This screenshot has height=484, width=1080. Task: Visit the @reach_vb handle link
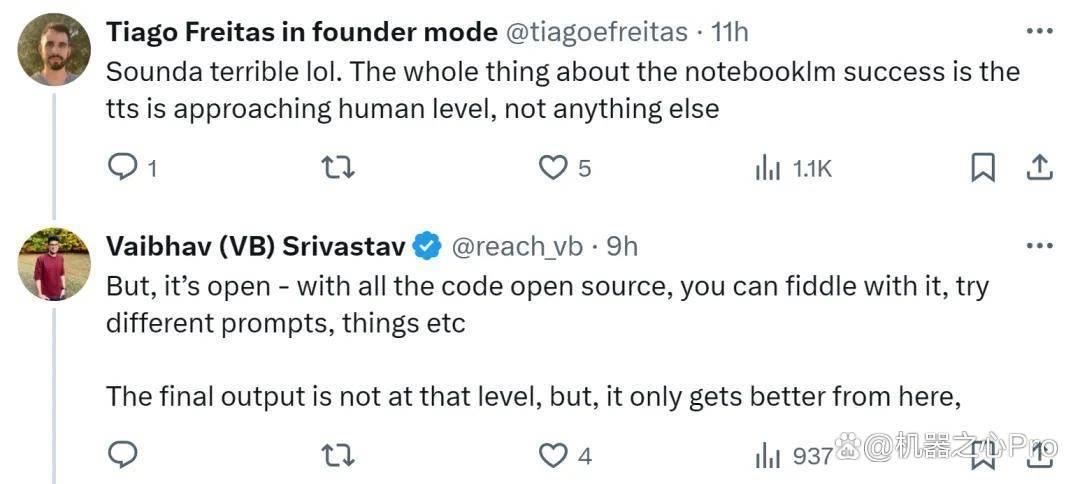coord(517,246)
